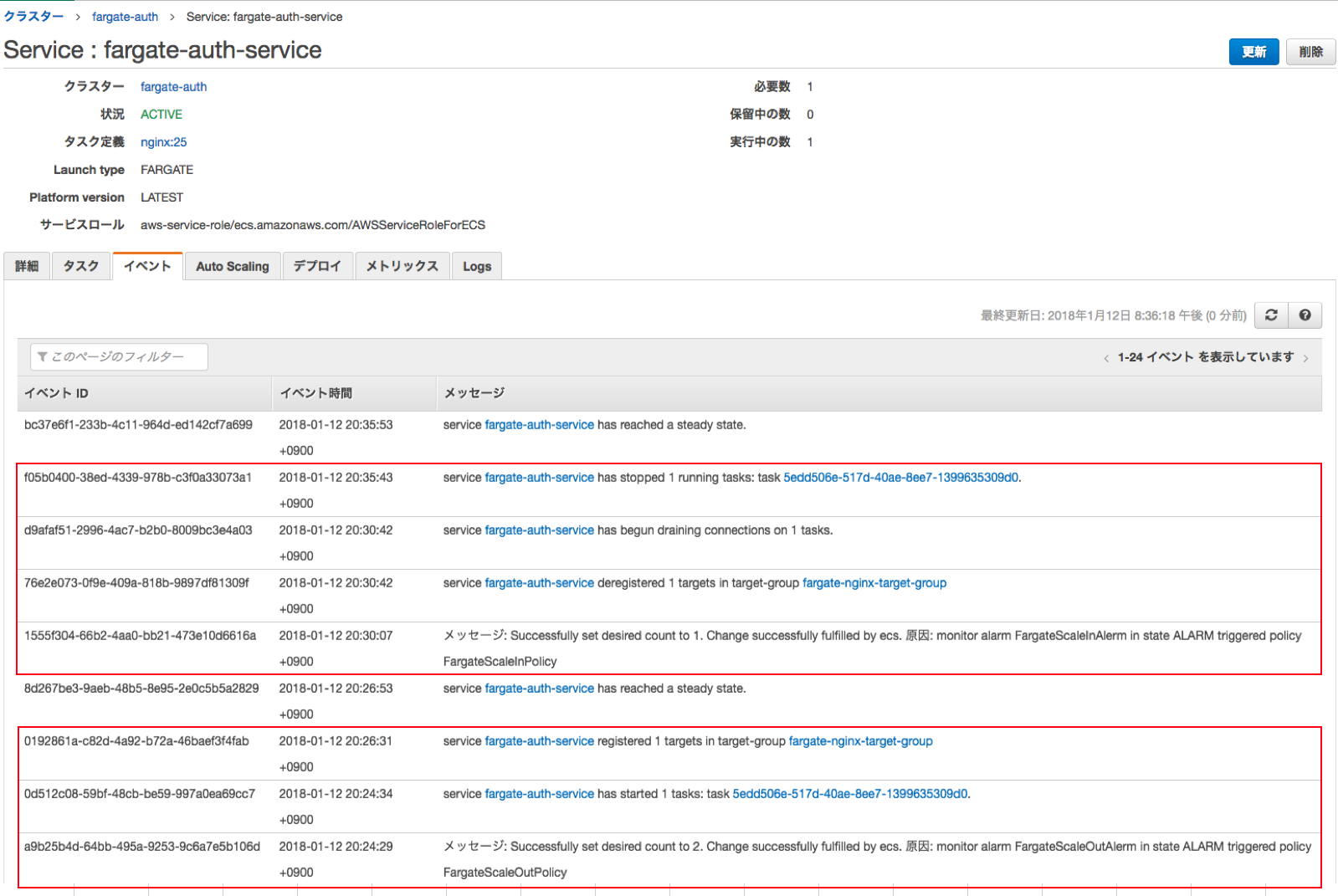Click event time 2018-01-12 20:35:43
Image resolution: width=1338 pixels, height=896 pixels.
[x=336, y=478]
